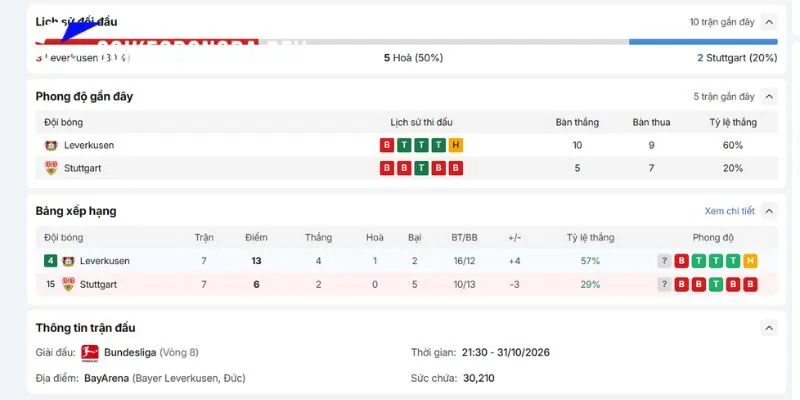
Task: Click Stuttgart's 6 points value
Action: (x=256, y=284)
